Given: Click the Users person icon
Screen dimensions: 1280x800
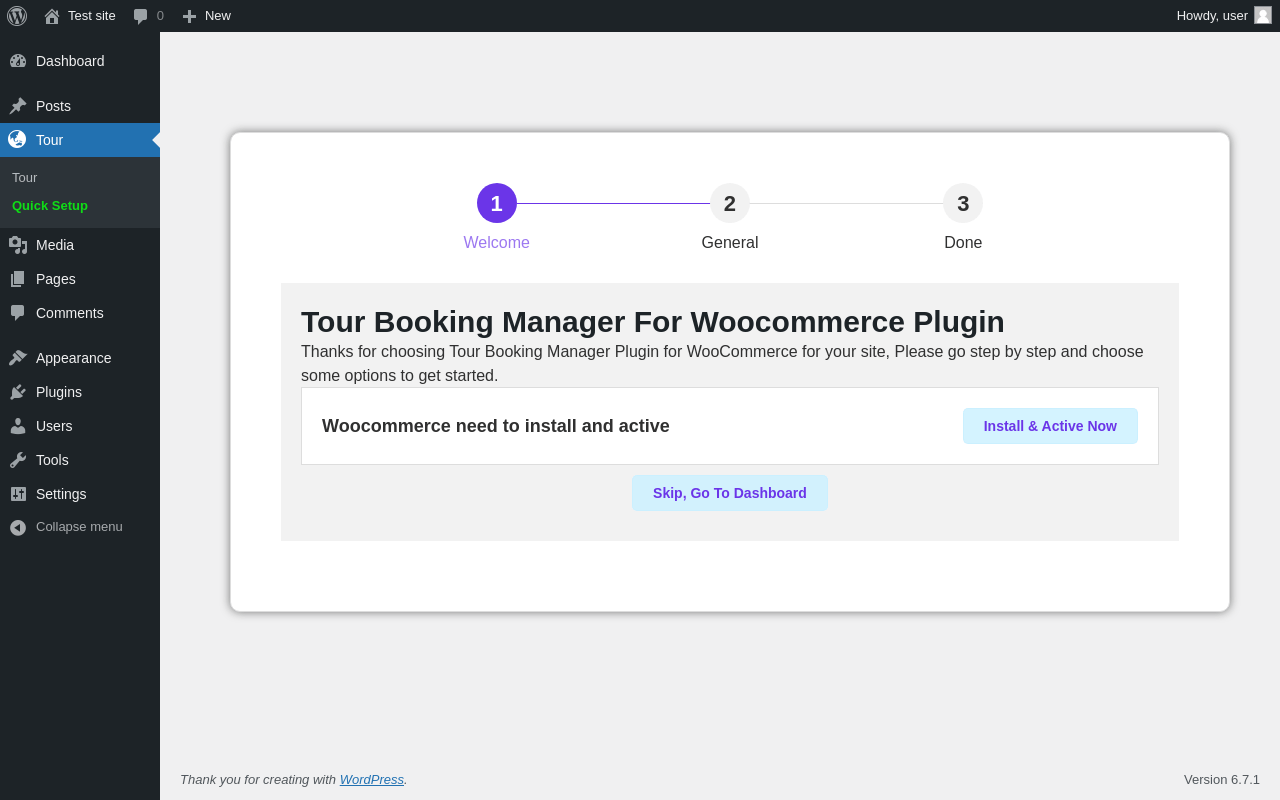Looking at the screenshot, I should (x=18, y=426).
